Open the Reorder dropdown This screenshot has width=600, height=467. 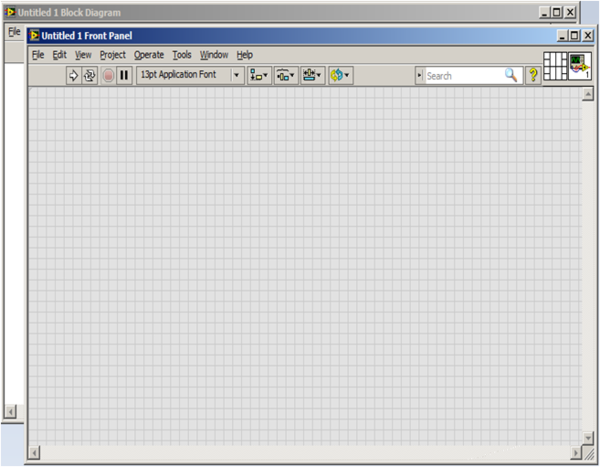tap(340, 75)
